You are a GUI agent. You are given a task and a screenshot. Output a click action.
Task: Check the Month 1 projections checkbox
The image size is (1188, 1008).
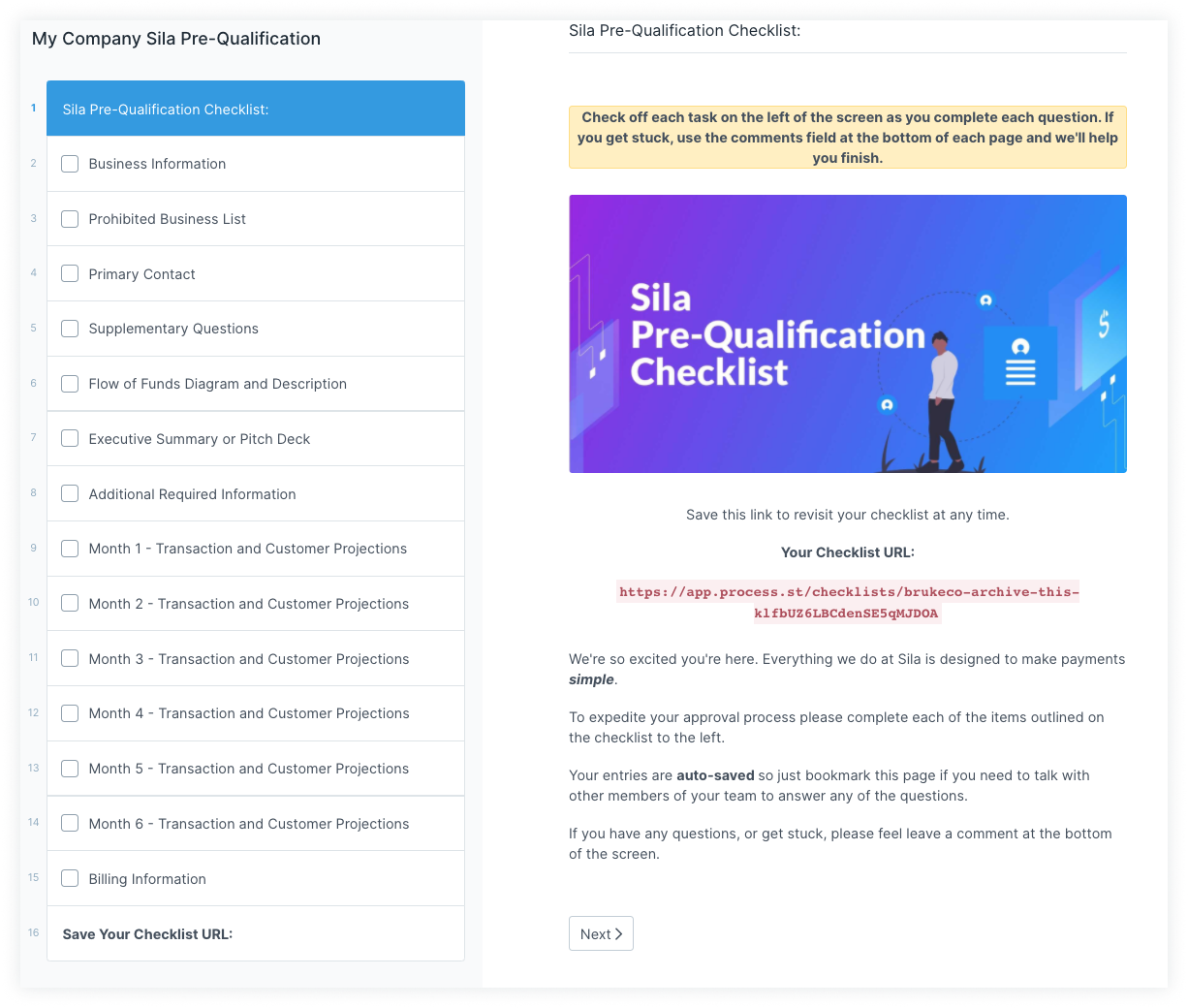pyautogui.click(x=70, y=549)
